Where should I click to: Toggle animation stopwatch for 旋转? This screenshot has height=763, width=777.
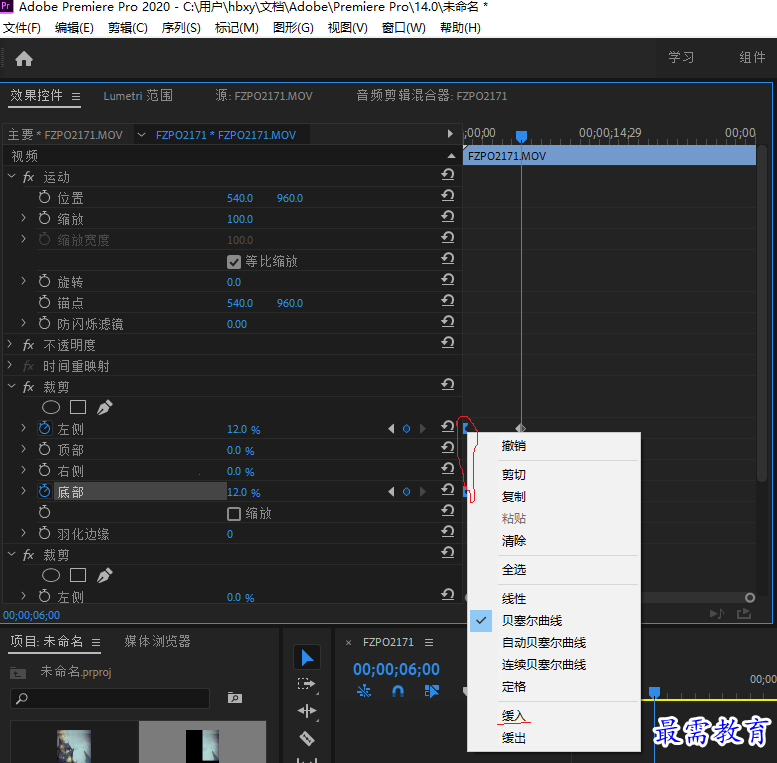(x=45, y=281)
